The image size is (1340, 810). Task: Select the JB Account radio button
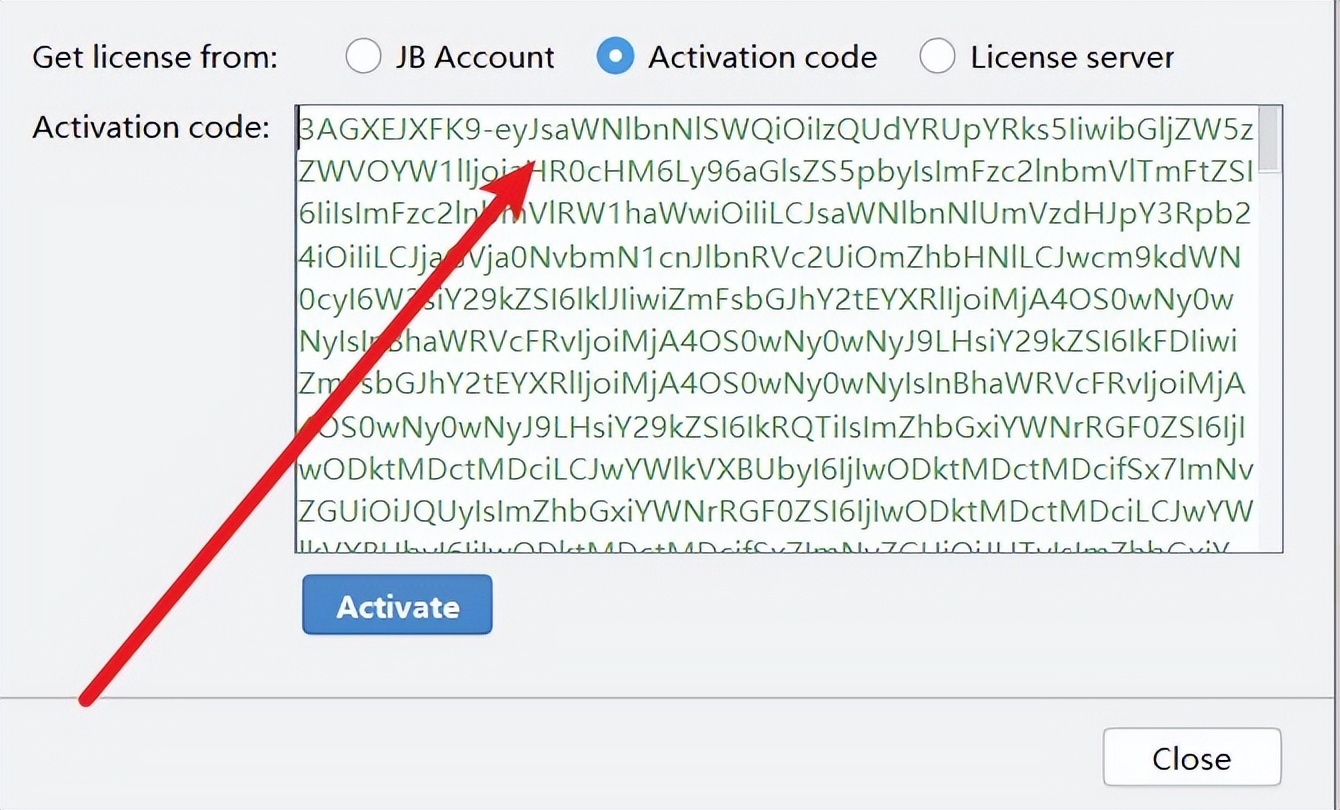point(363,57)
